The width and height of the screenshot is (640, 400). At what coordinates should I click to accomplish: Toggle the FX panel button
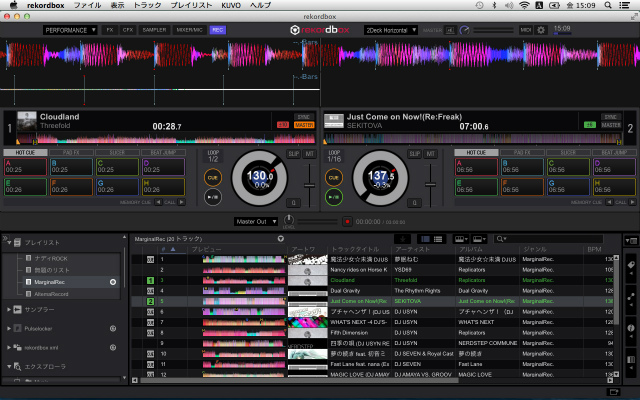tap(110, 30)
